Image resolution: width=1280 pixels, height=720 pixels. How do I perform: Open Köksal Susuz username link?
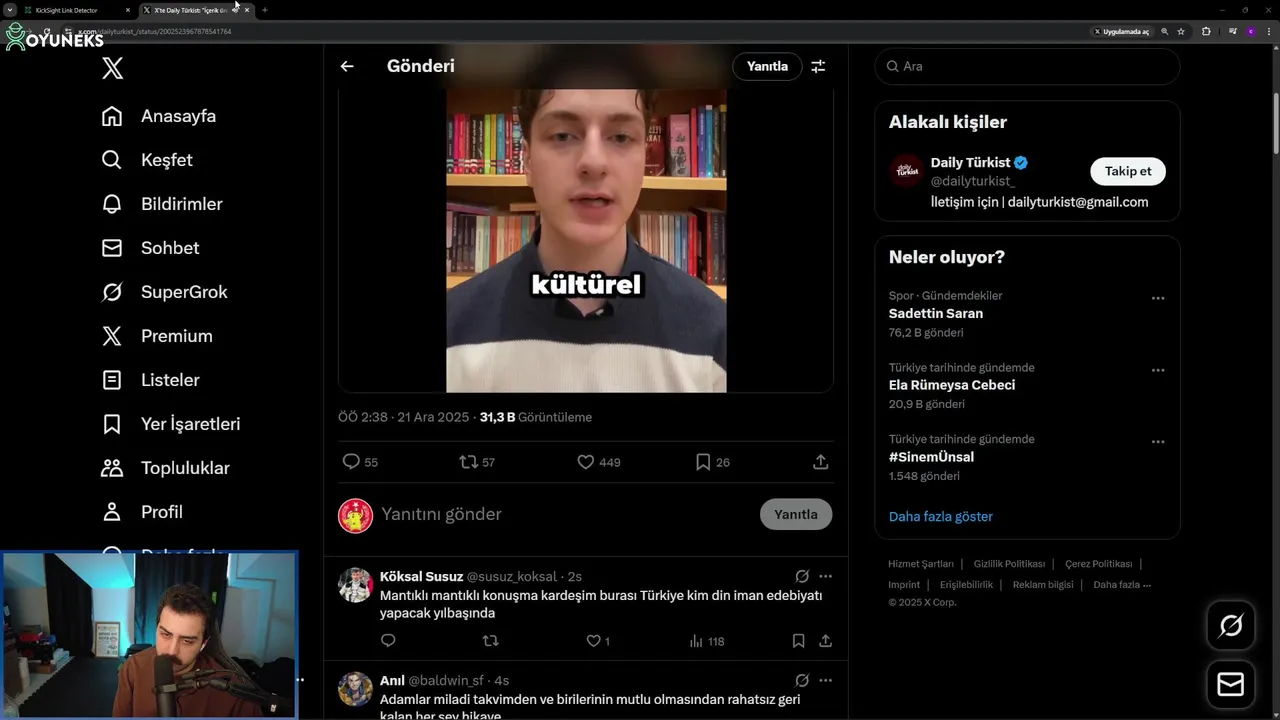[421, 576]
